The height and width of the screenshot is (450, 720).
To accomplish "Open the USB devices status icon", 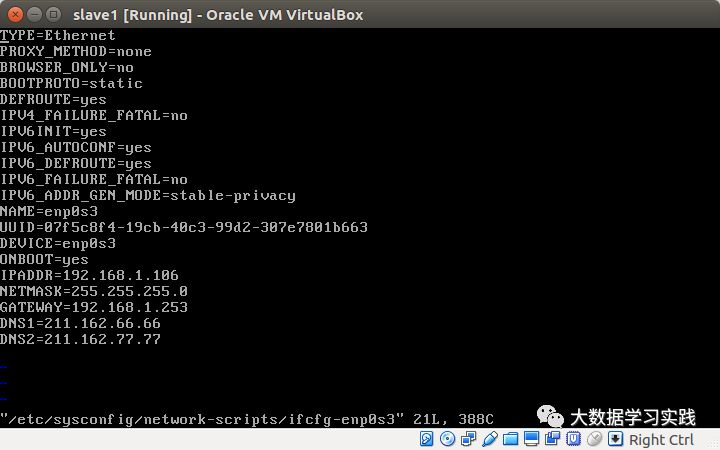I will (489, 439).
